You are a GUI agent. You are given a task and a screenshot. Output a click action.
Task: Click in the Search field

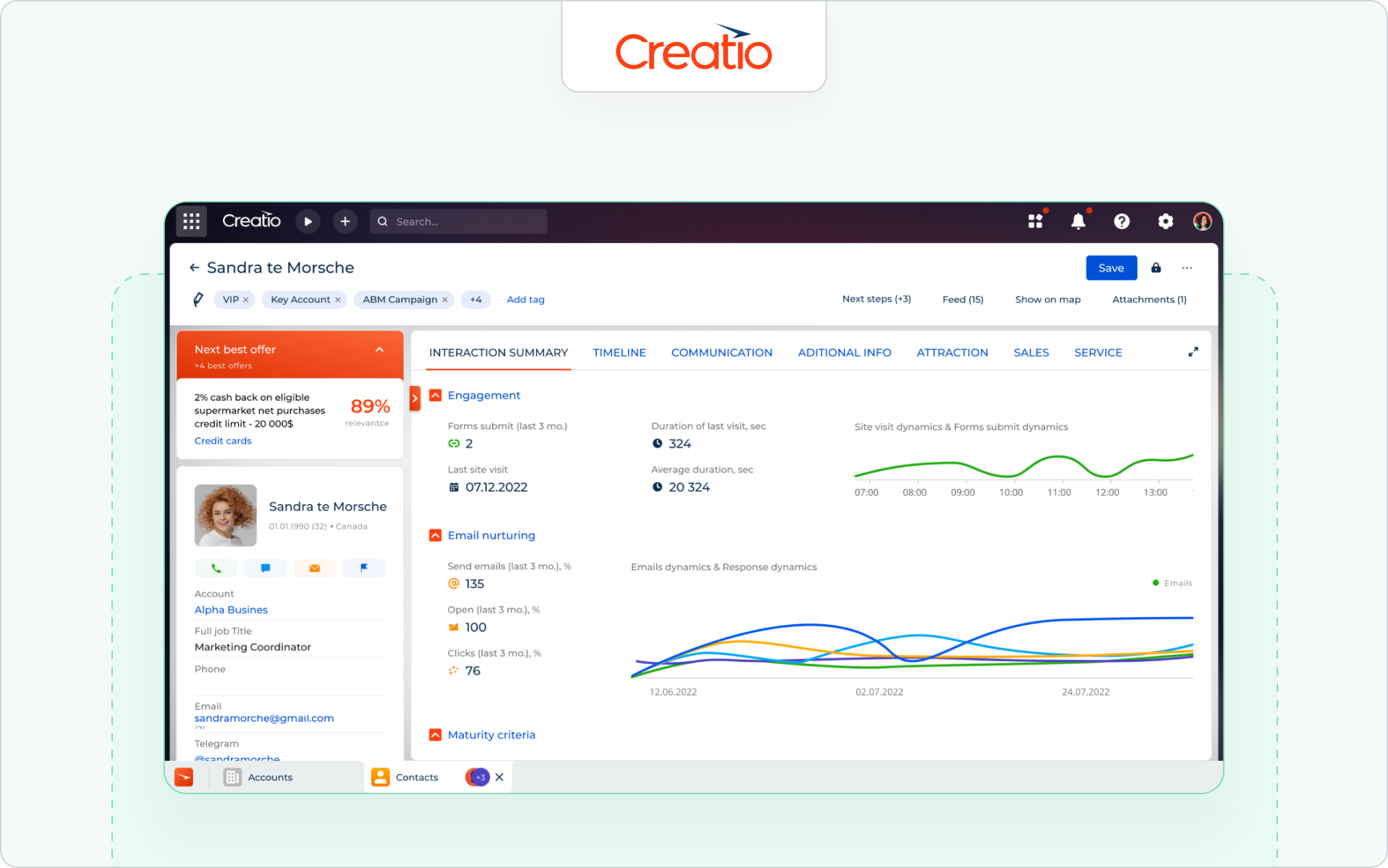pyautogui.click(x=458, y=221)
